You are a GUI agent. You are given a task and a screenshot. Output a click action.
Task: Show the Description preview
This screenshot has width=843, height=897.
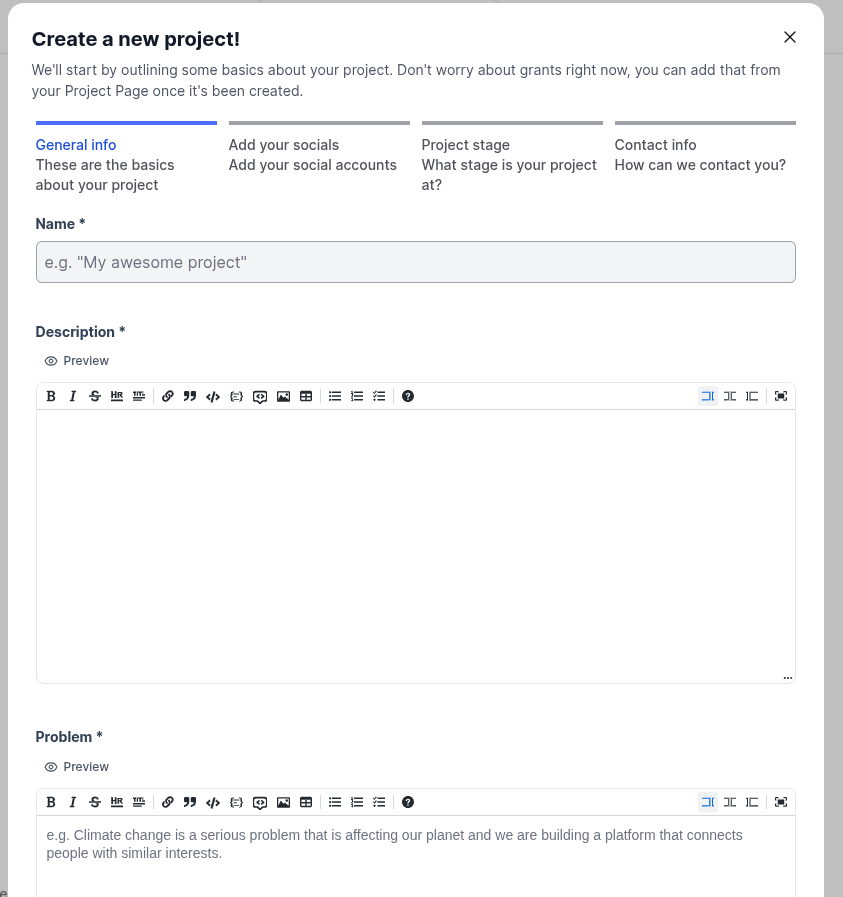76,360
